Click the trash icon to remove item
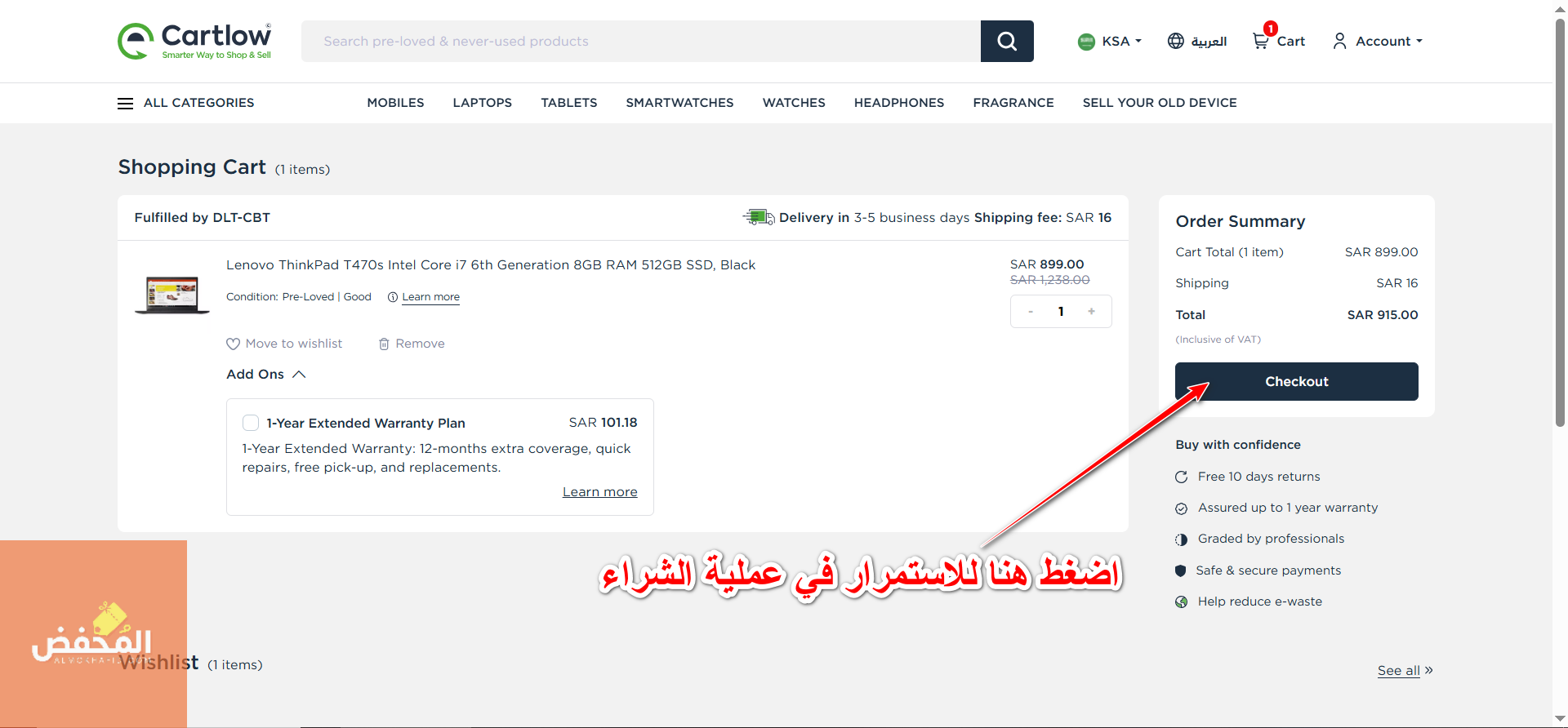Viewport: 1568px width, 728px height. 384,344
